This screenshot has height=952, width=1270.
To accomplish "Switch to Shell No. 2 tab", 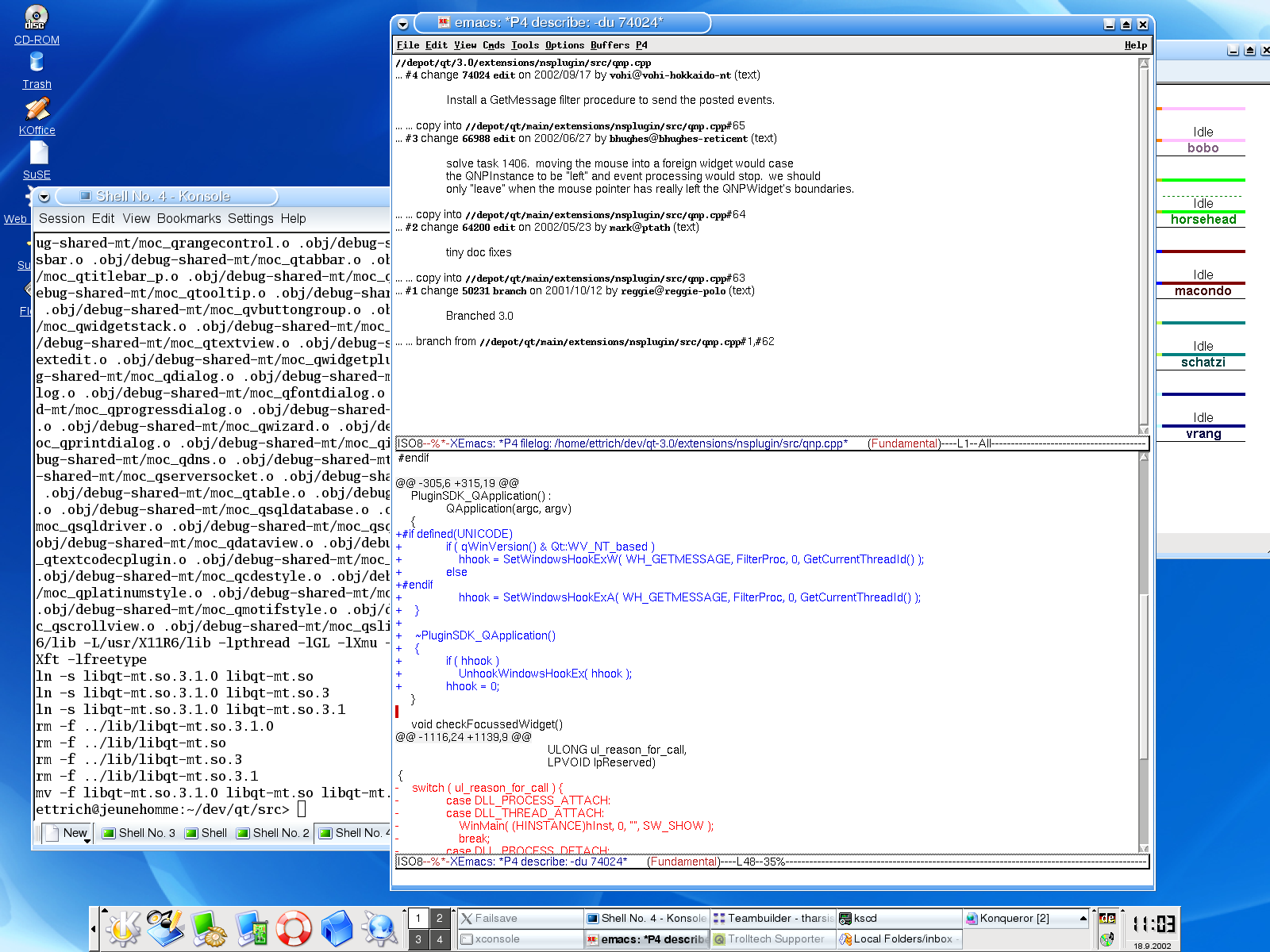I will coord(272,833).
